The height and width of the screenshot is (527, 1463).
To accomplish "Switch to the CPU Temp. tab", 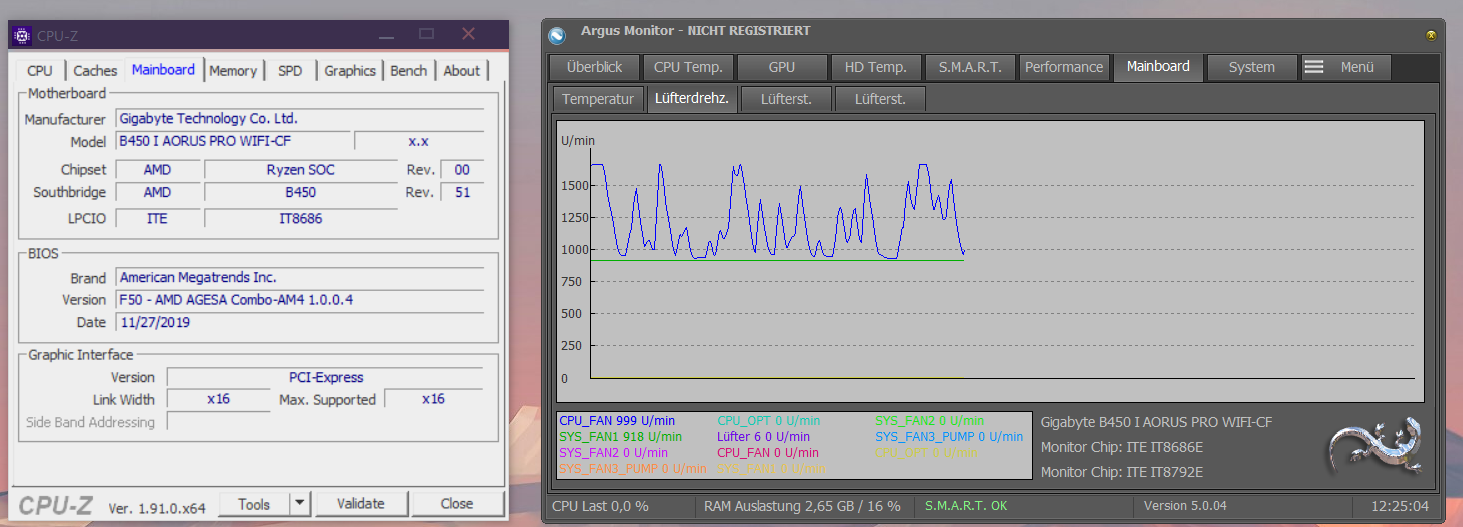I will pyautogui.click(x=688, y=67).
